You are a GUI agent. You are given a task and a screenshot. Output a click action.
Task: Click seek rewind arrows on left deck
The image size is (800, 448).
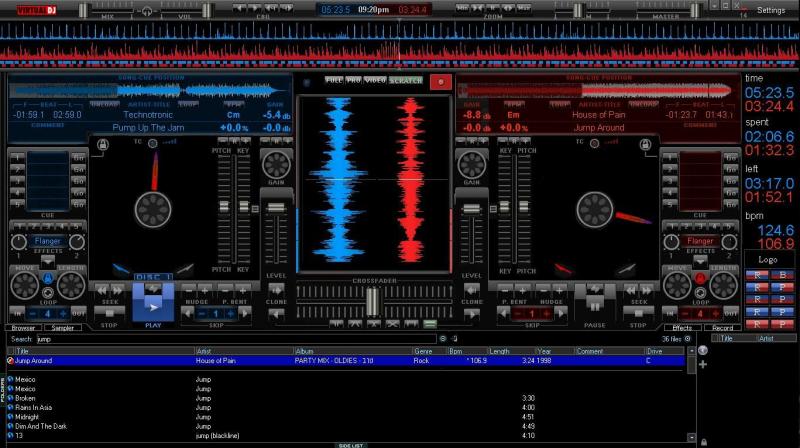point(102,290)
